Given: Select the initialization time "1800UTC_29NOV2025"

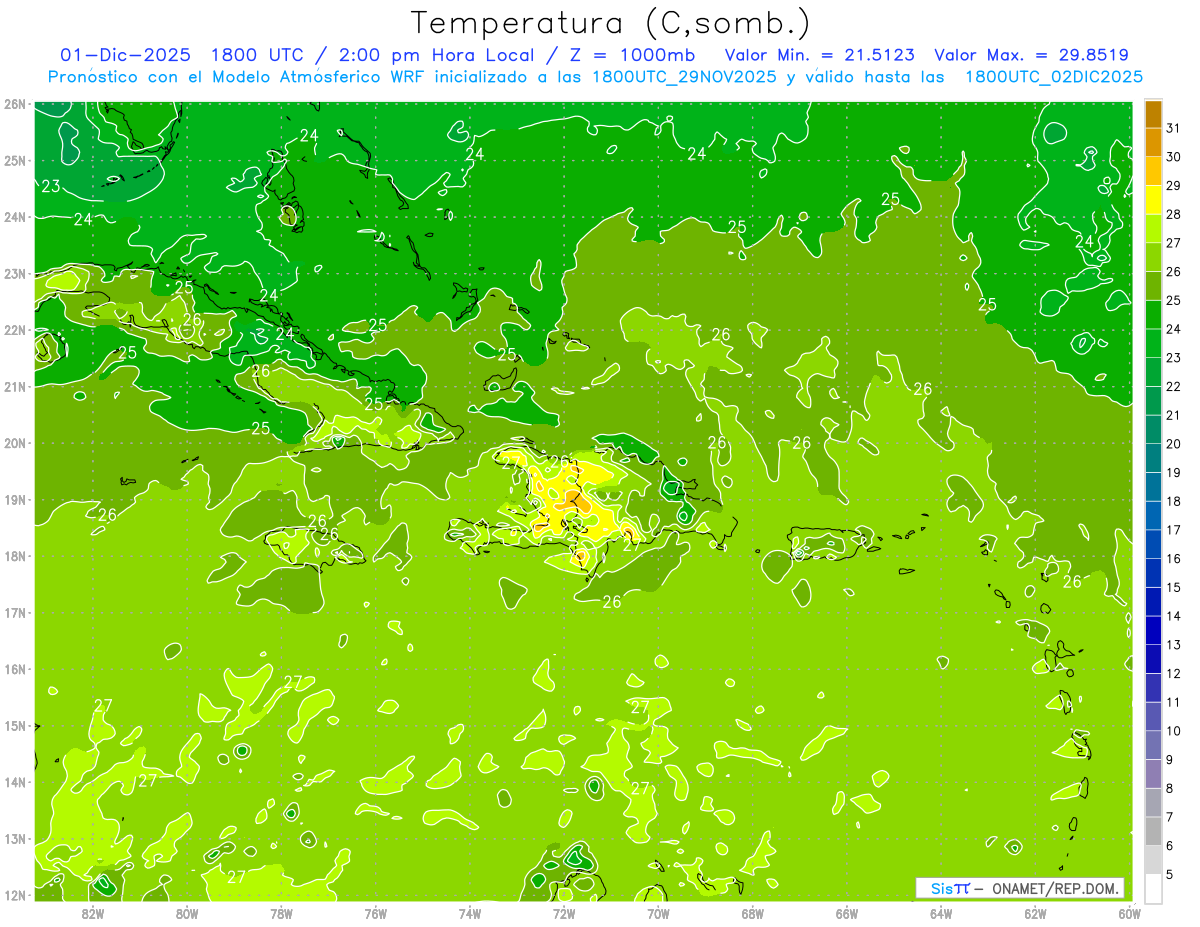Looking at the screenshot, I should pyautogui.click(x=685, y=77).
